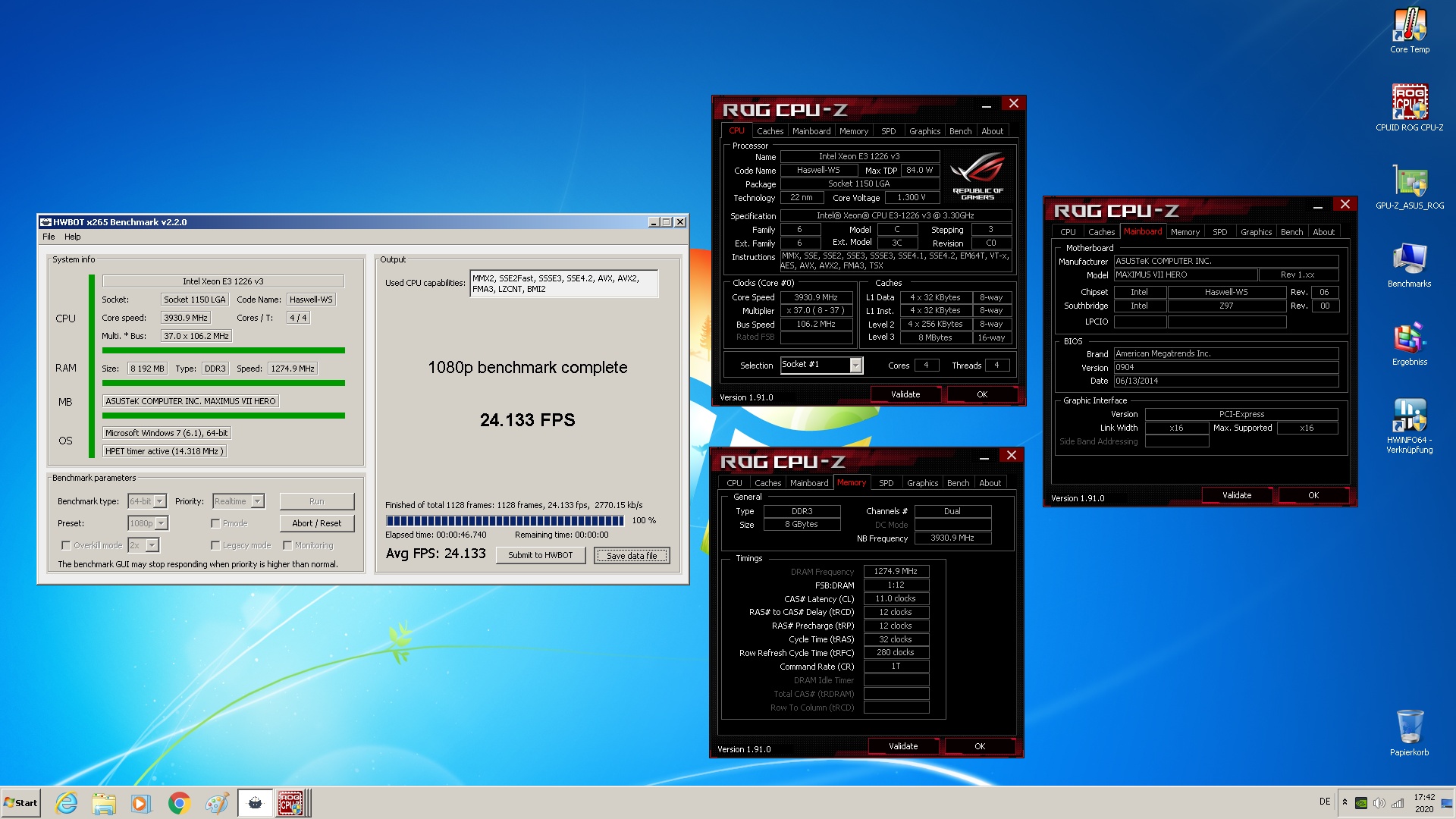Select HWBOT x265 taskbar button
1456x819 pixels.
255,803
